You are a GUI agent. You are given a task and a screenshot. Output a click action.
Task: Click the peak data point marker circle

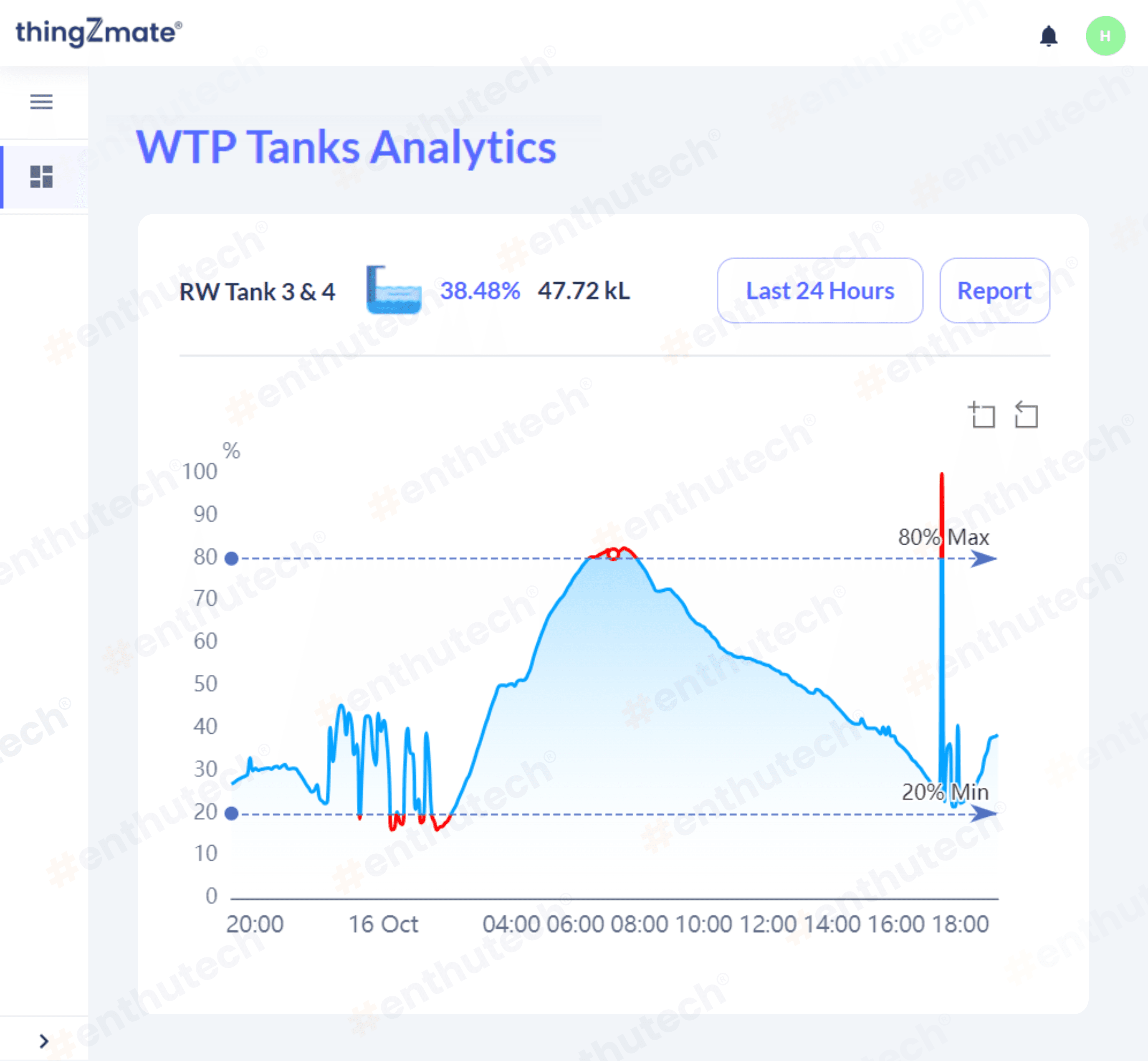[613, 555]
